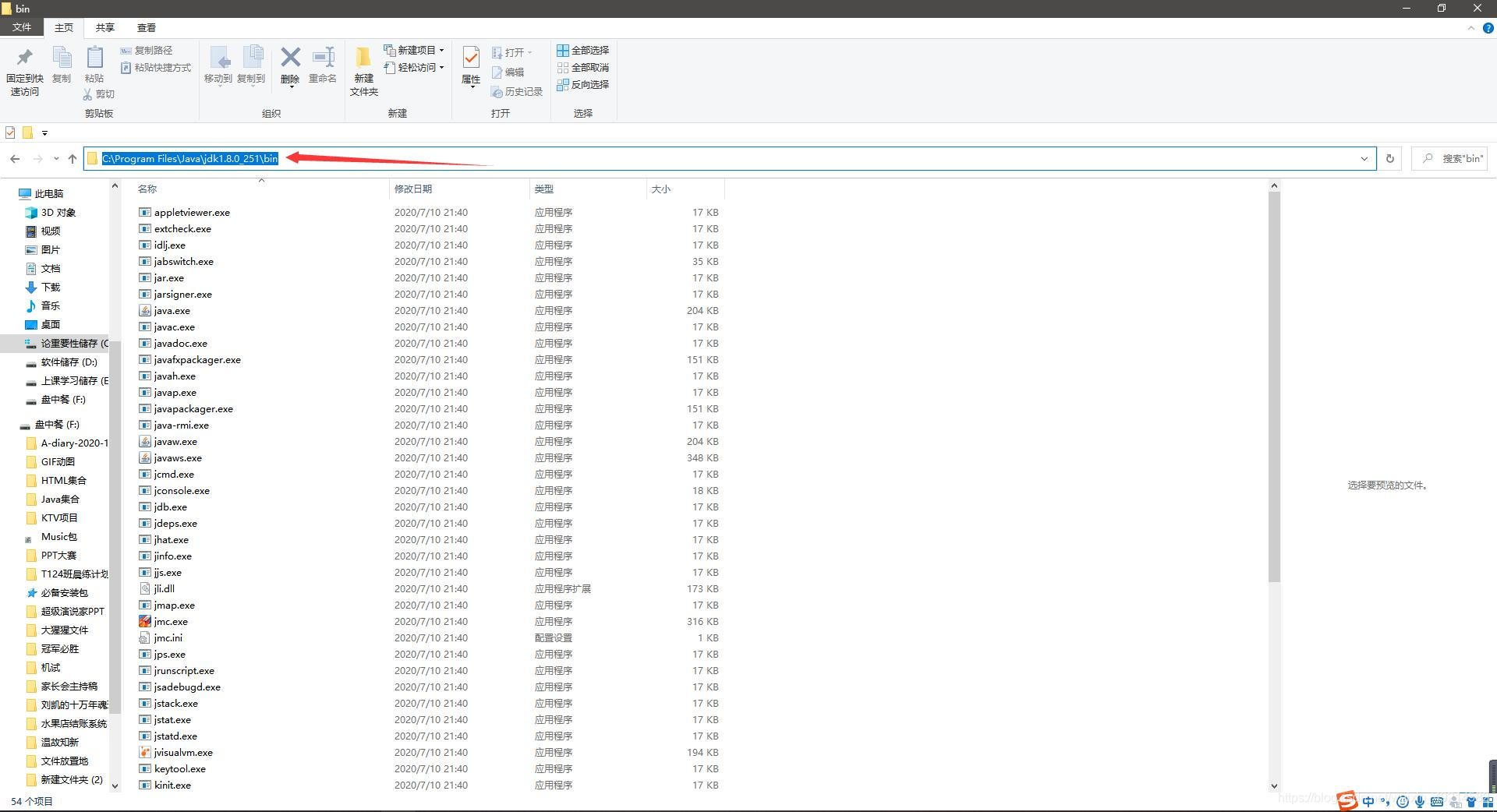Open the New Item (新建项目) dropdown
The height and width of the screenshot is (812, 1497).
(x=414, y=50)
